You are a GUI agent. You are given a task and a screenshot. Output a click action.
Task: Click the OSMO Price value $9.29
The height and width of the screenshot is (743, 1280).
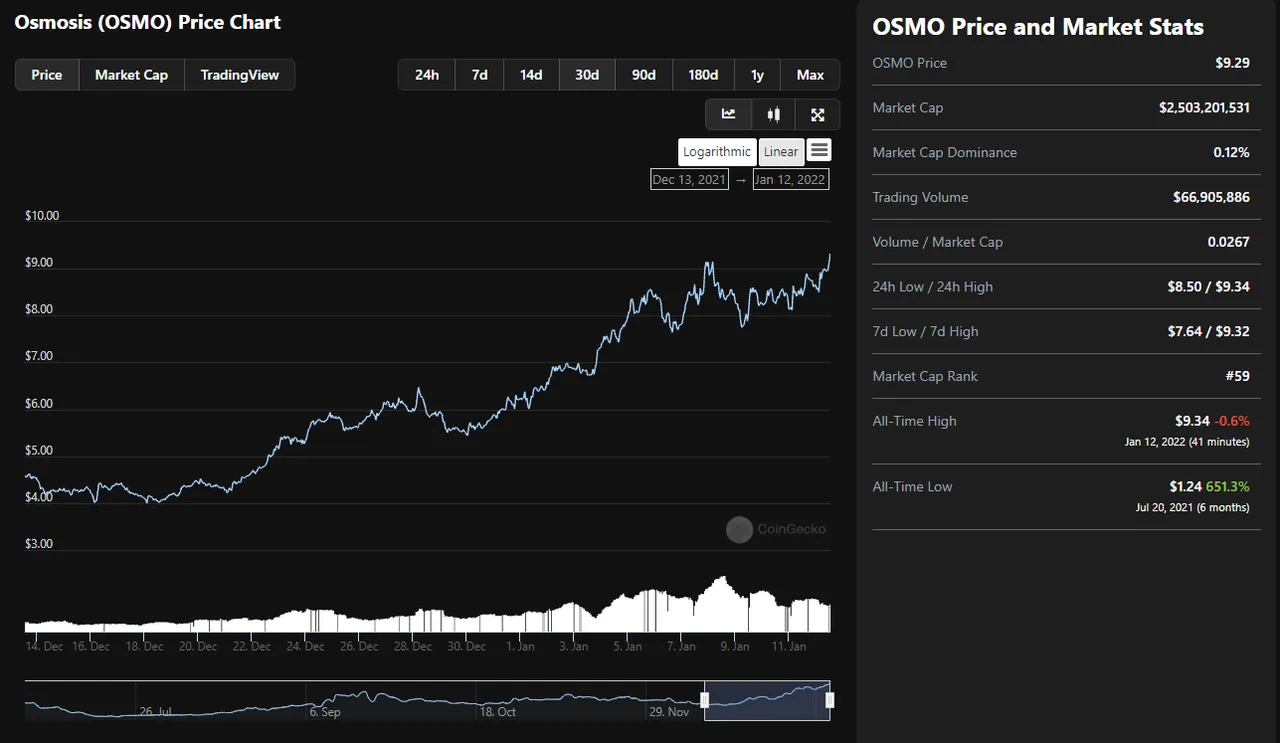tap(1232, 63)
